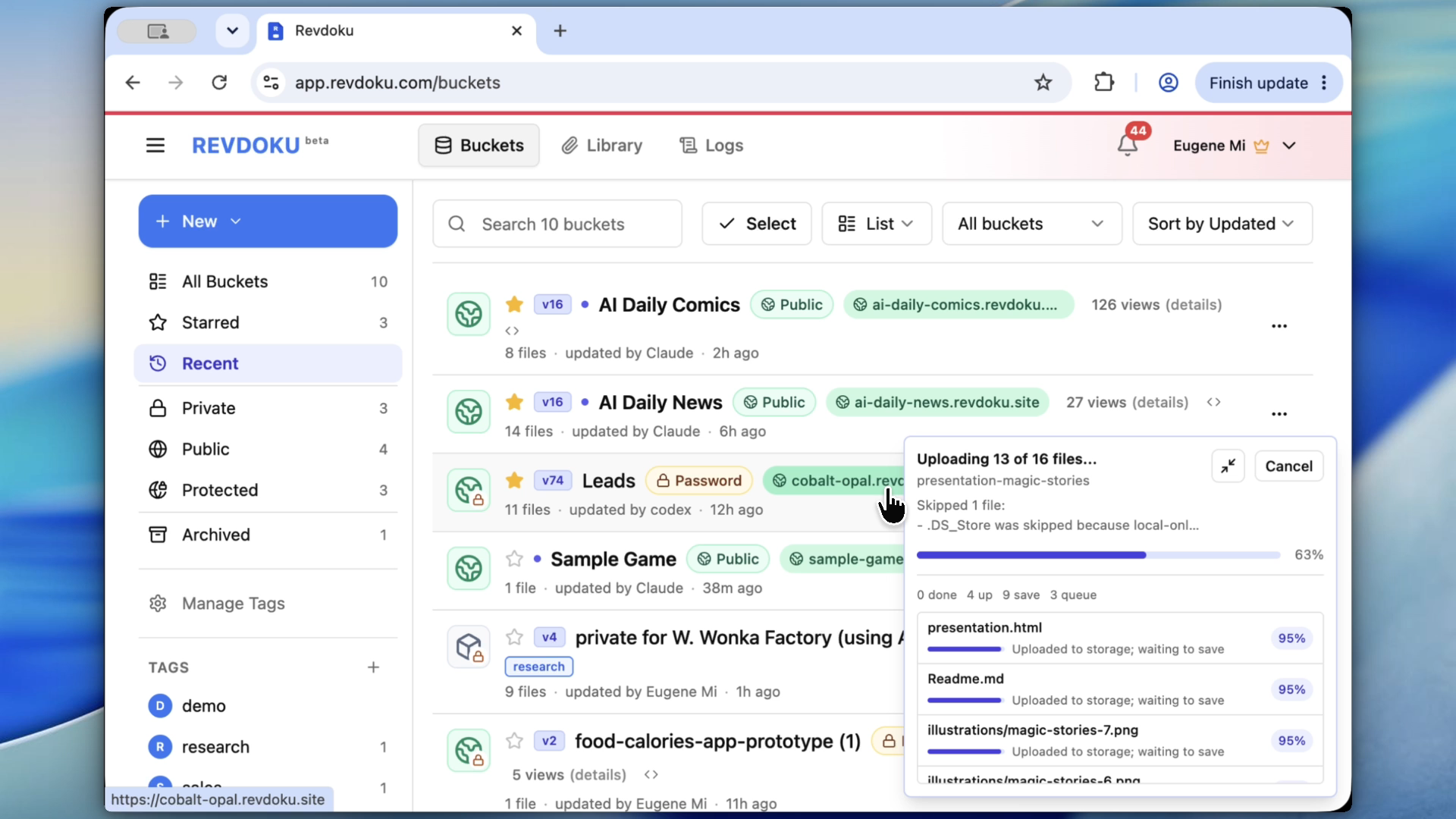The width and height of the screenshot is (1456, 819).
Task: Unstar the AI Daily News bucket
Action: pyautogui.click(x=514, y=402)
